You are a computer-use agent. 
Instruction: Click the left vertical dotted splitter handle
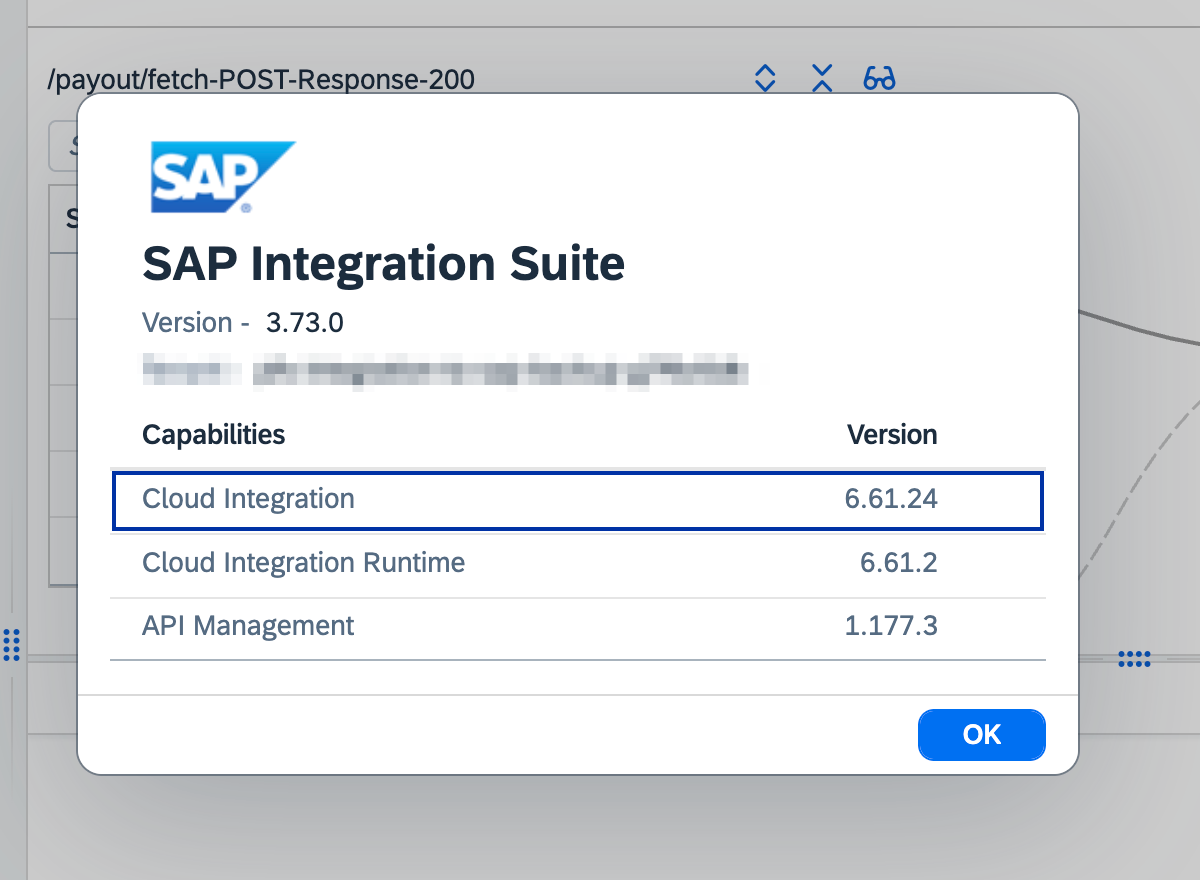click(x=11, y=645)
